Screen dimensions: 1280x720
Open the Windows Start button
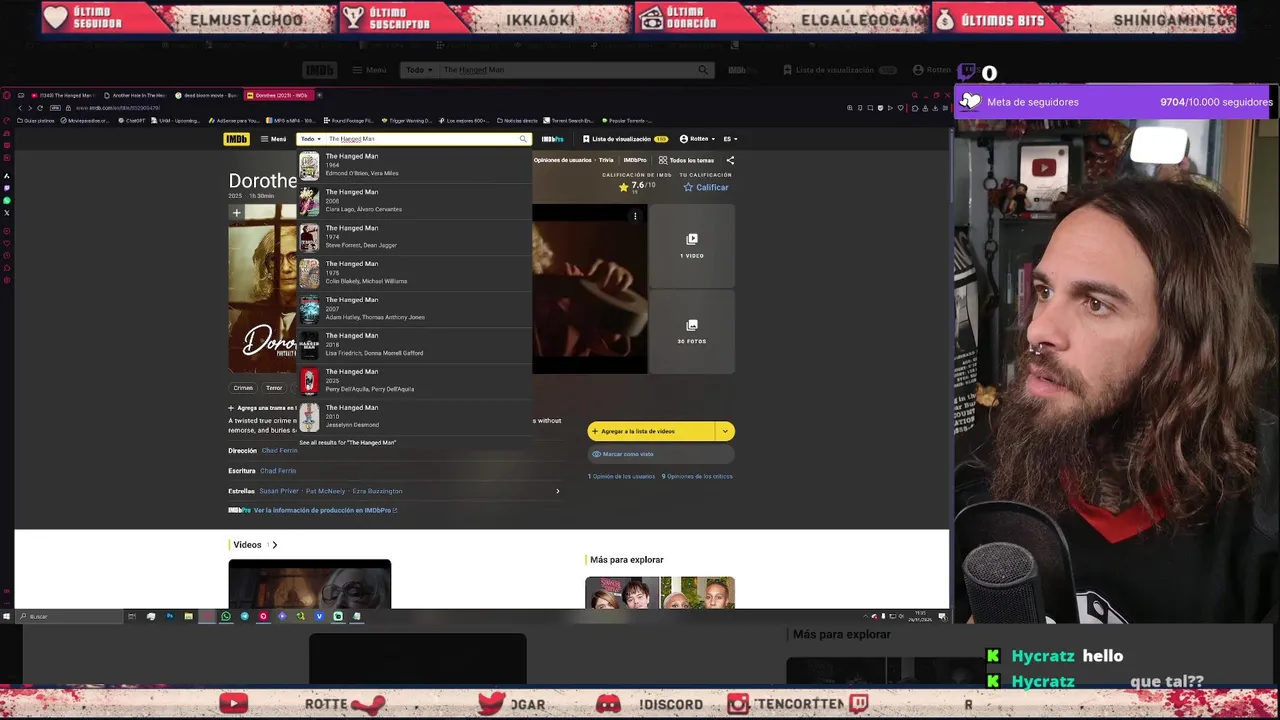pyautogui.click(x=6, y=616)
